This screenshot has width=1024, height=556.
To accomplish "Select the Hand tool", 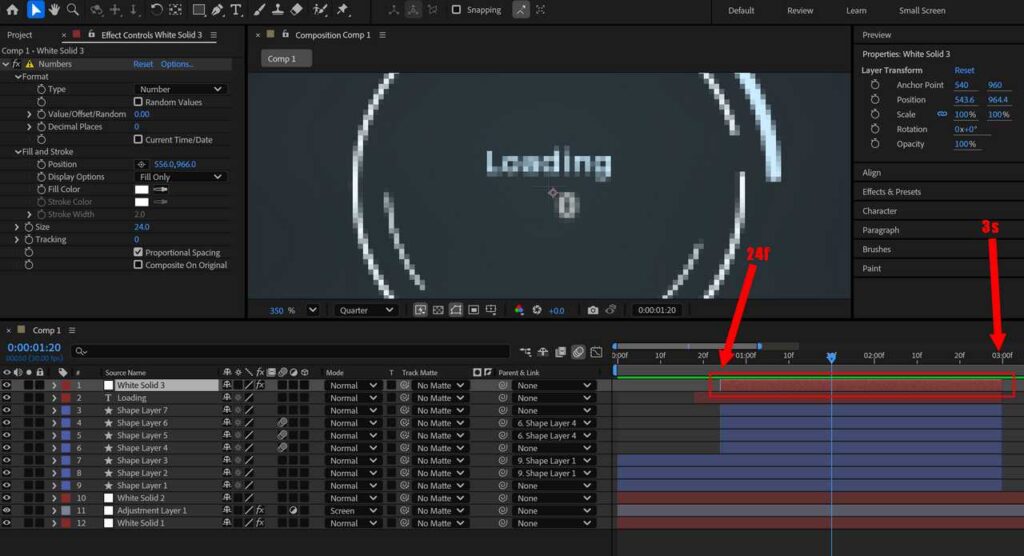I will 54,10.
